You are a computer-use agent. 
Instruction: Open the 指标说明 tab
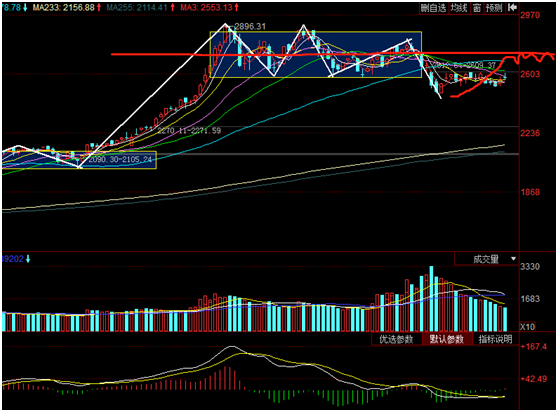(495, 339)
